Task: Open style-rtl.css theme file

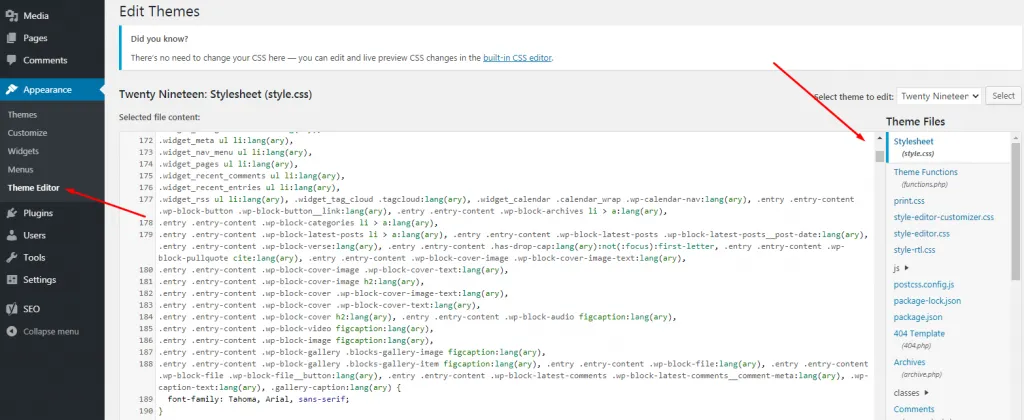Action: [914, 250]
